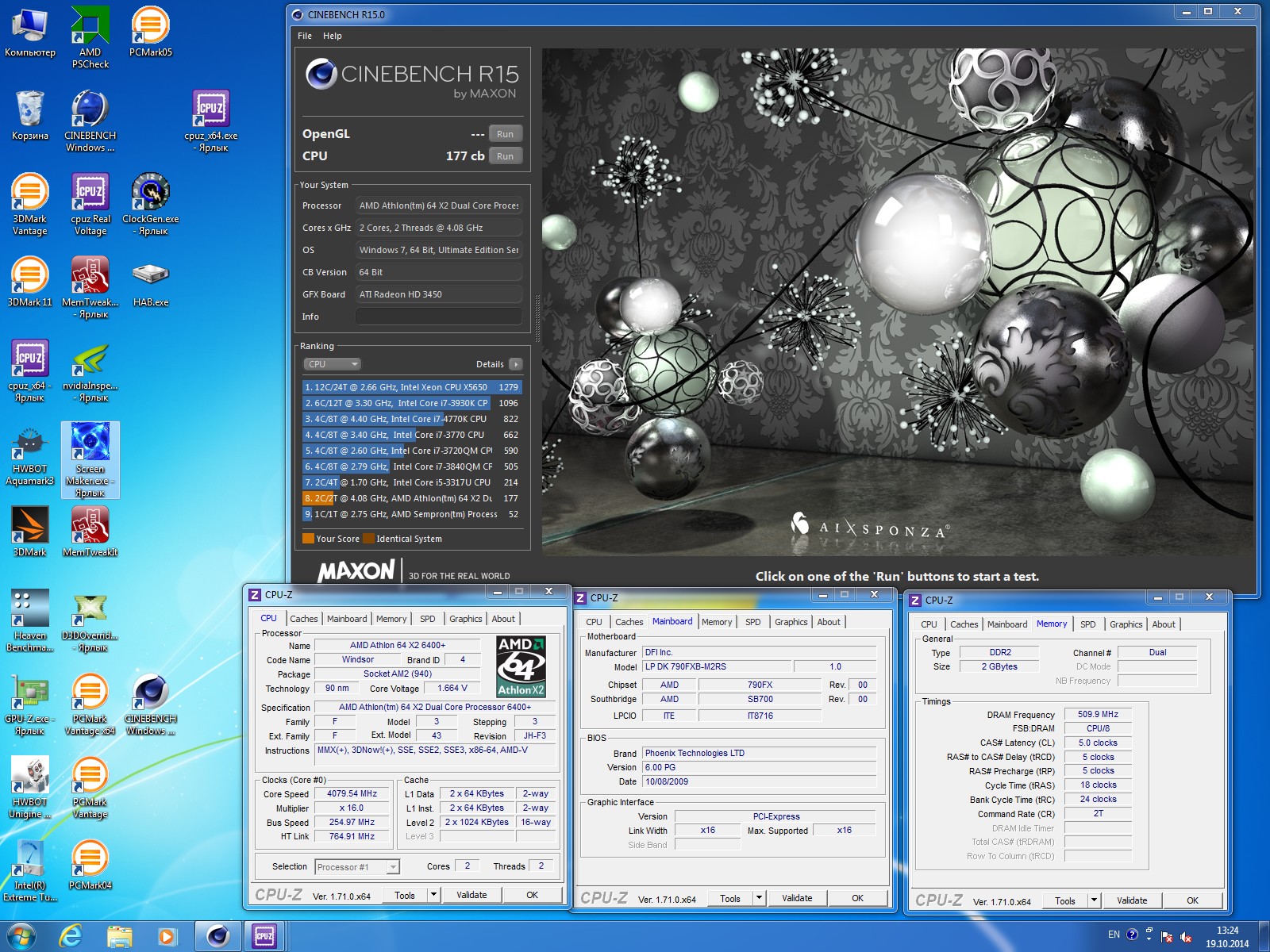Click the EN language indicator in tray
The height and width of the screenshot is (952, 1270).
click(x=1114, y=935)
